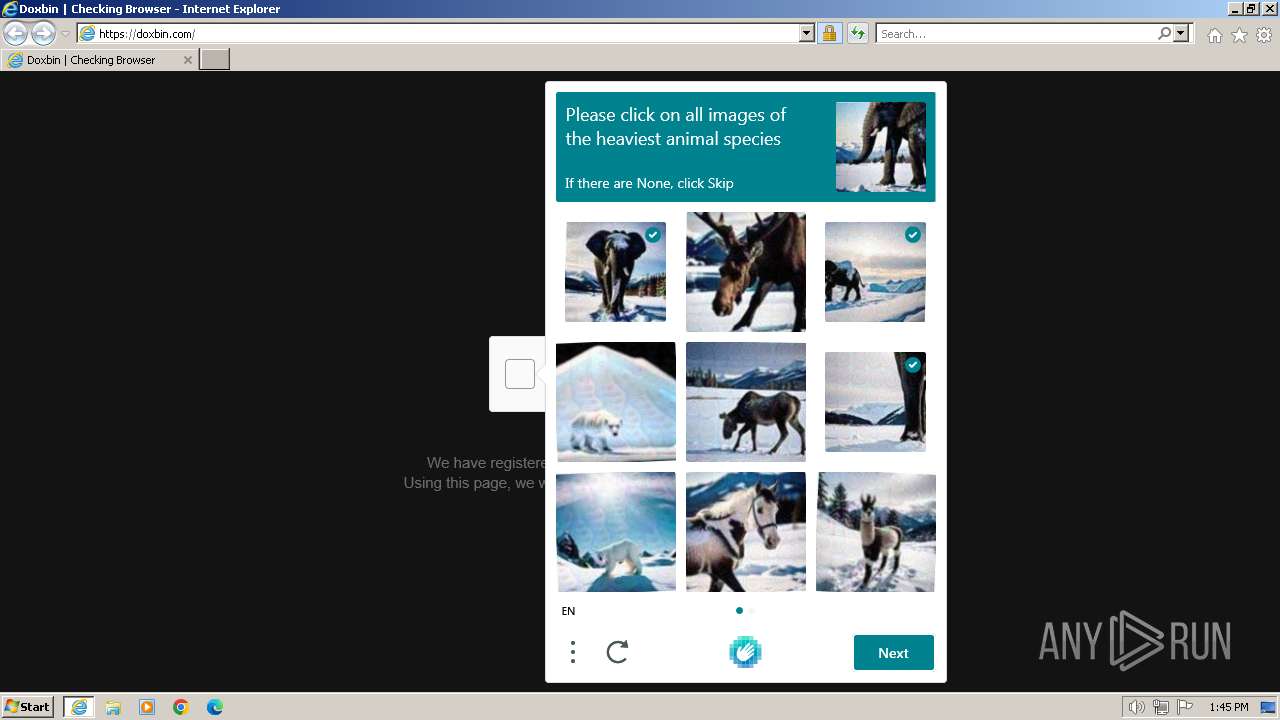Click the example elephant reference image

(x=880, y=147)
